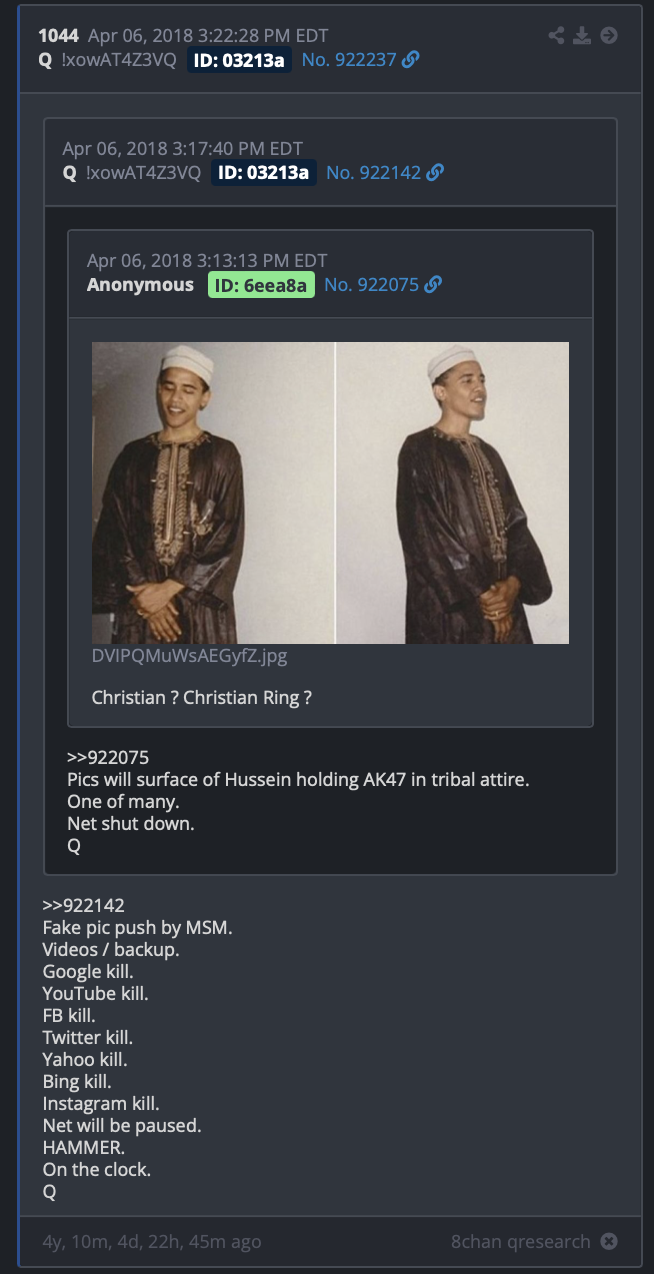Select the green ID: 6eea8a badge

[261, 285]
